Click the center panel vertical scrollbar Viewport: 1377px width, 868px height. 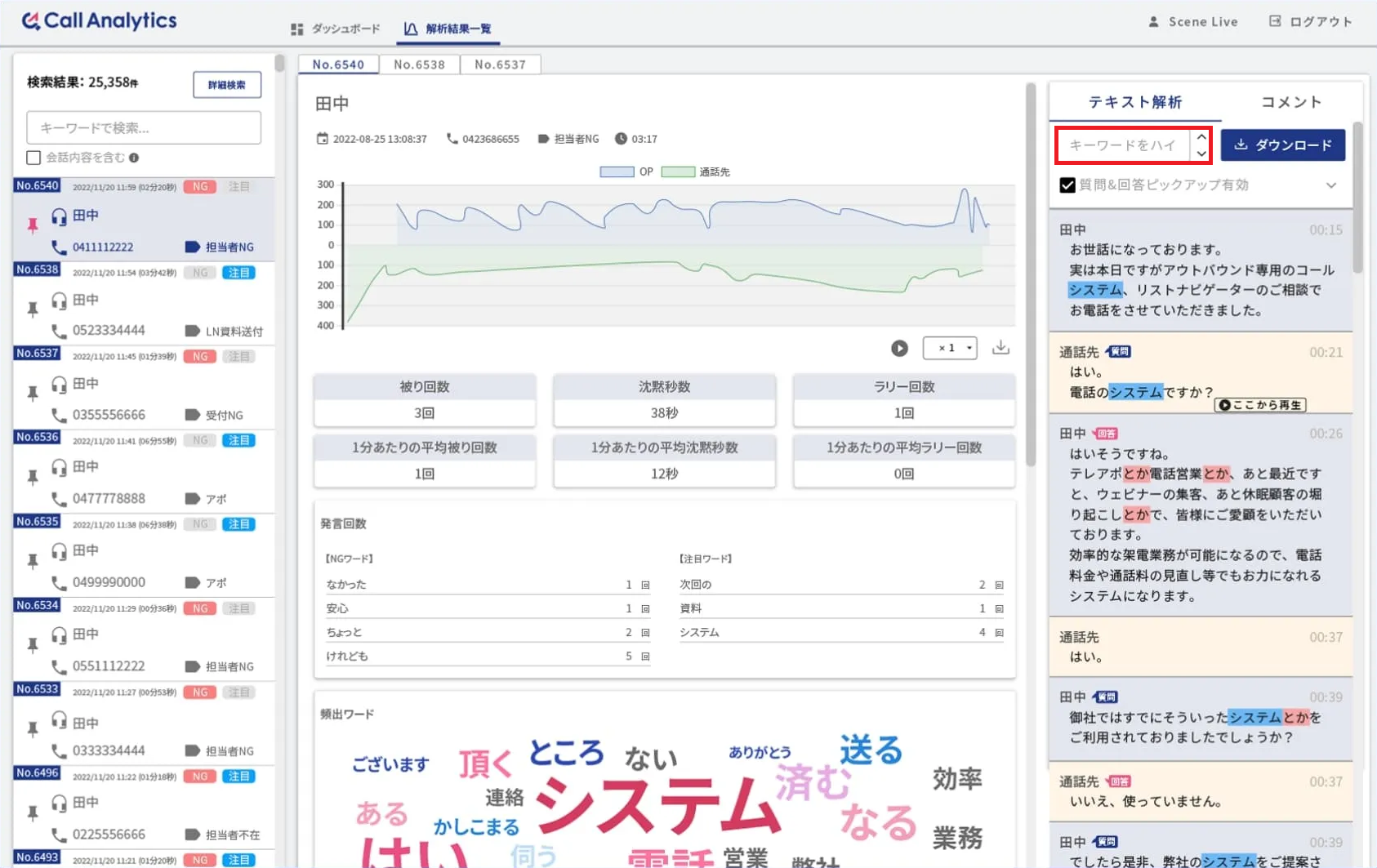pyautogui.click(x=1031, y=274)
